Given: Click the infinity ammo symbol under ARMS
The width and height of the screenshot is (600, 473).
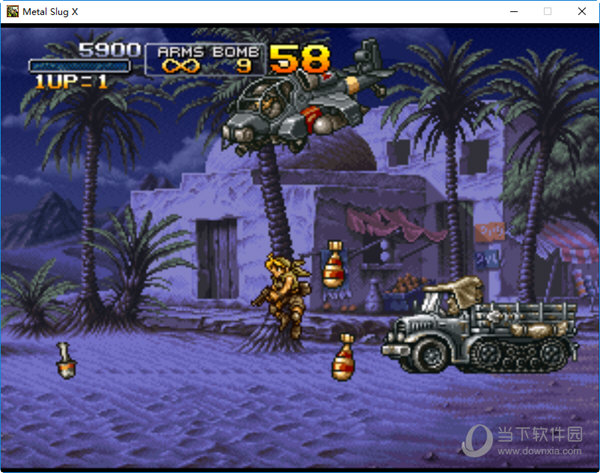Looking at the screenshot, I should point(181,66).
